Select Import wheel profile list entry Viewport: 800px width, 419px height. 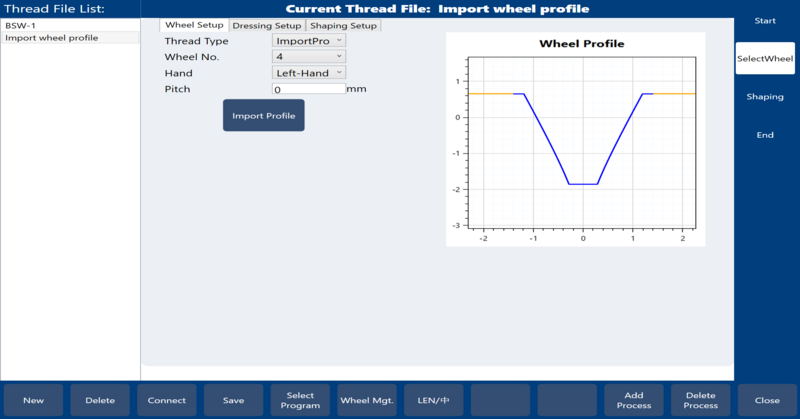point(70,38)
